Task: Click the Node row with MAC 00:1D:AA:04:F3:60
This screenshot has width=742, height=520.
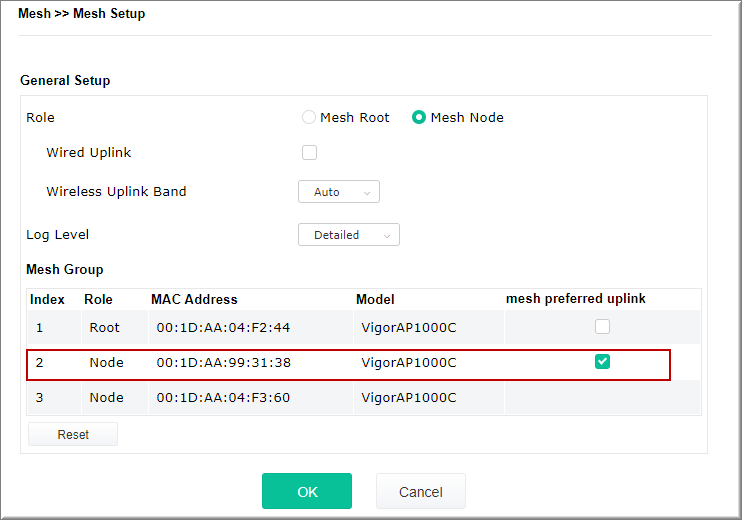Action: (223, 397)
